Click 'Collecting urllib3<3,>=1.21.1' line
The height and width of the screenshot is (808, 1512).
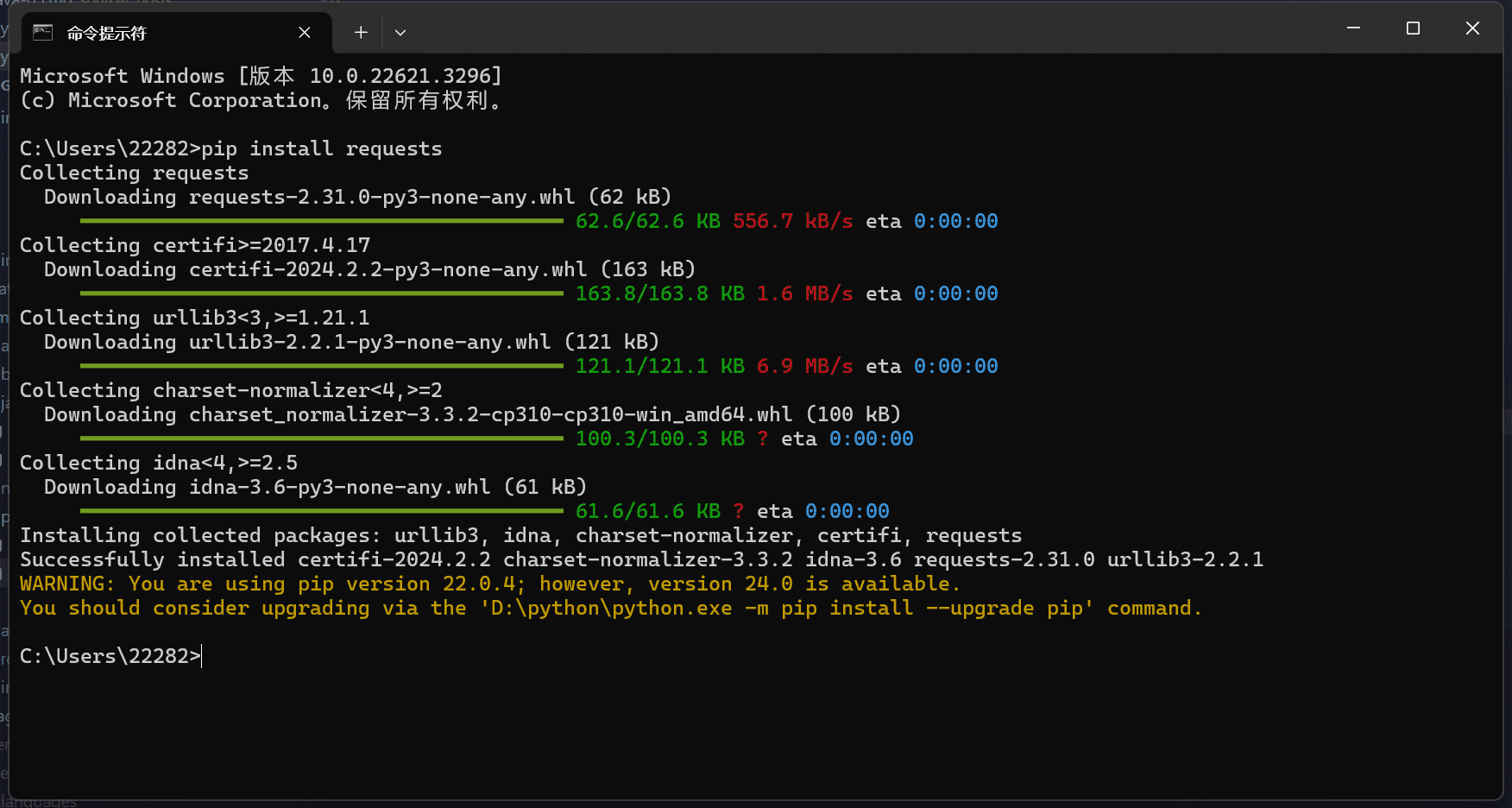tap(195, 318)
